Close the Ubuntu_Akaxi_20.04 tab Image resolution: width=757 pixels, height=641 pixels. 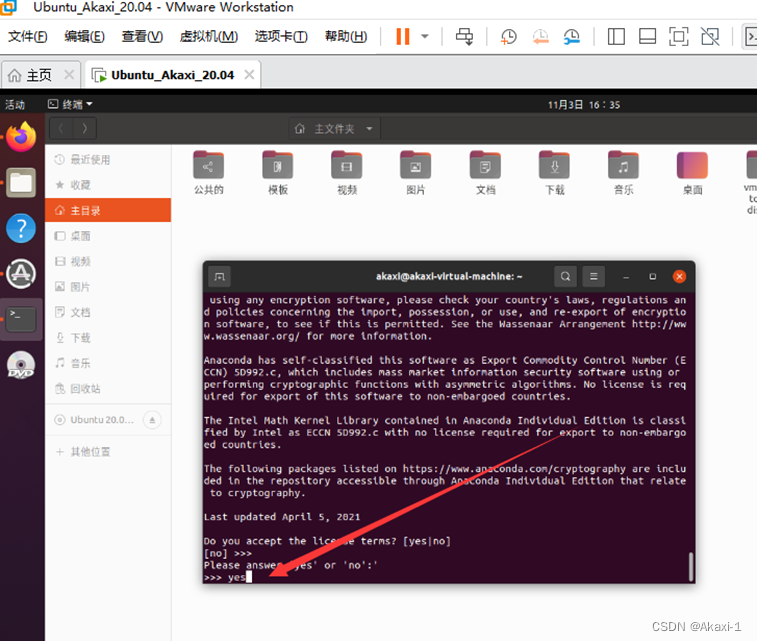249,75
